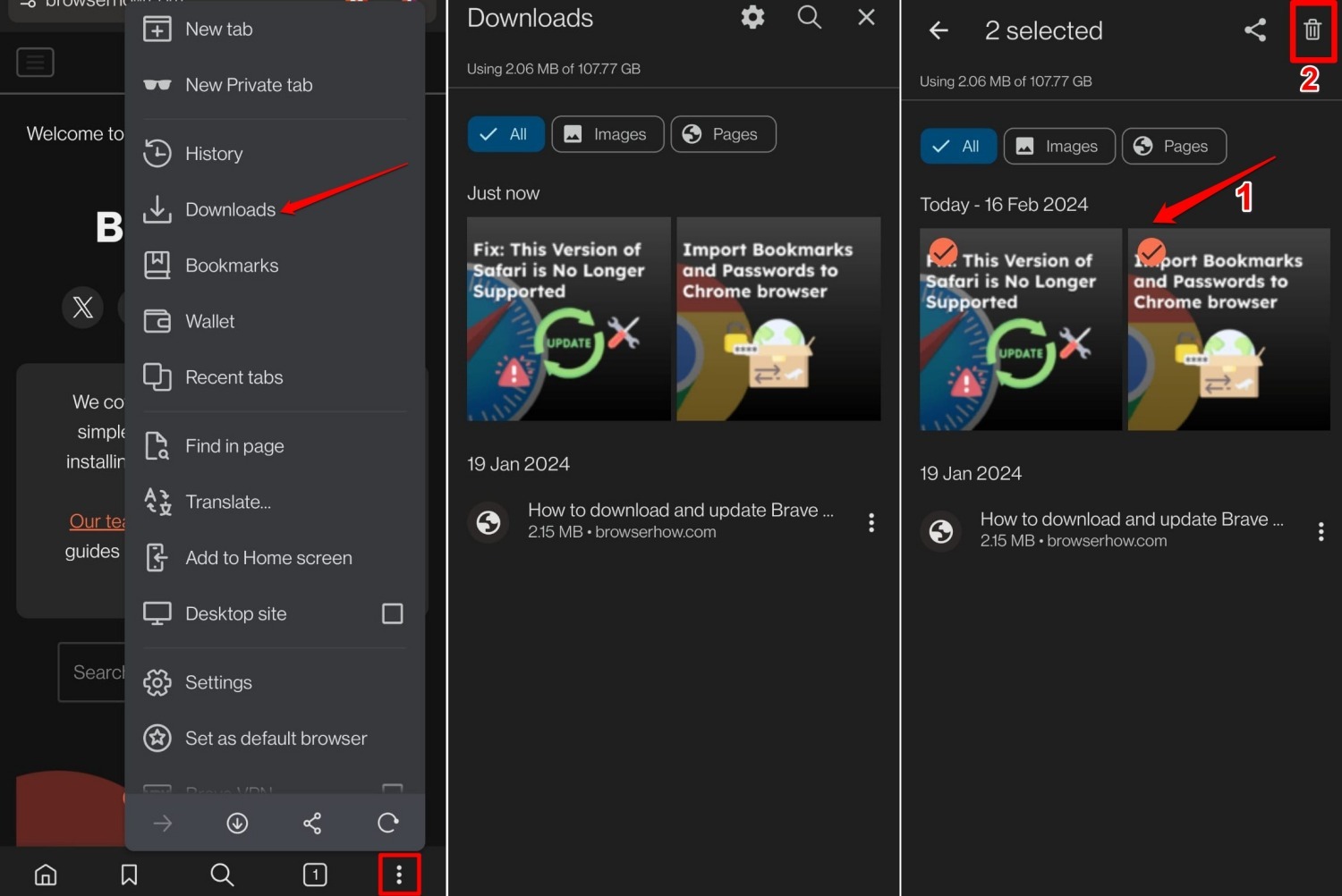Select New tab from the menu
This screenshot has height=896, width=1342.
(x=275, y=30)
